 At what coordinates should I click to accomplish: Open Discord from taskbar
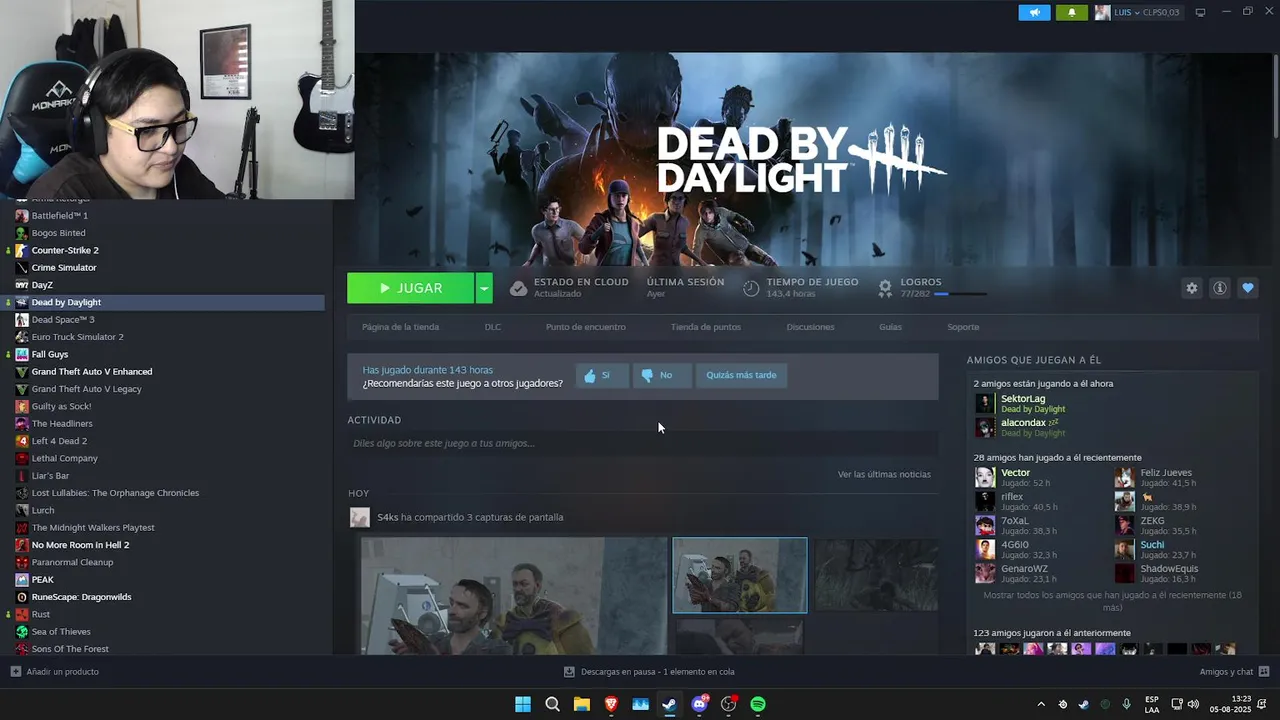point(700,704)
